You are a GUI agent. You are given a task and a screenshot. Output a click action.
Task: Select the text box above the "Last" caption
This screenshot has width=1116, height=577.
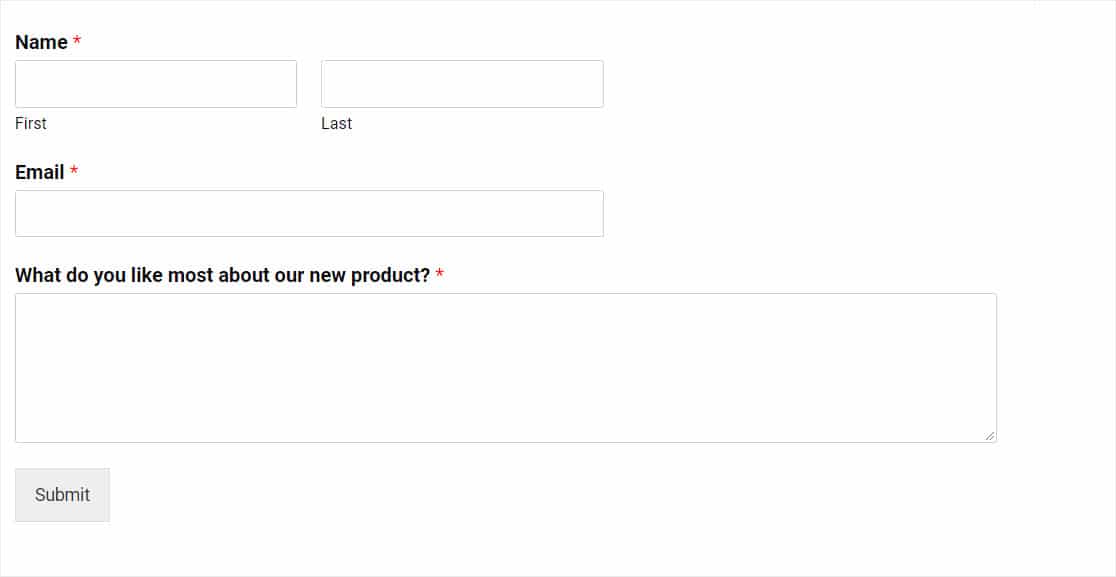click(462, 84)
